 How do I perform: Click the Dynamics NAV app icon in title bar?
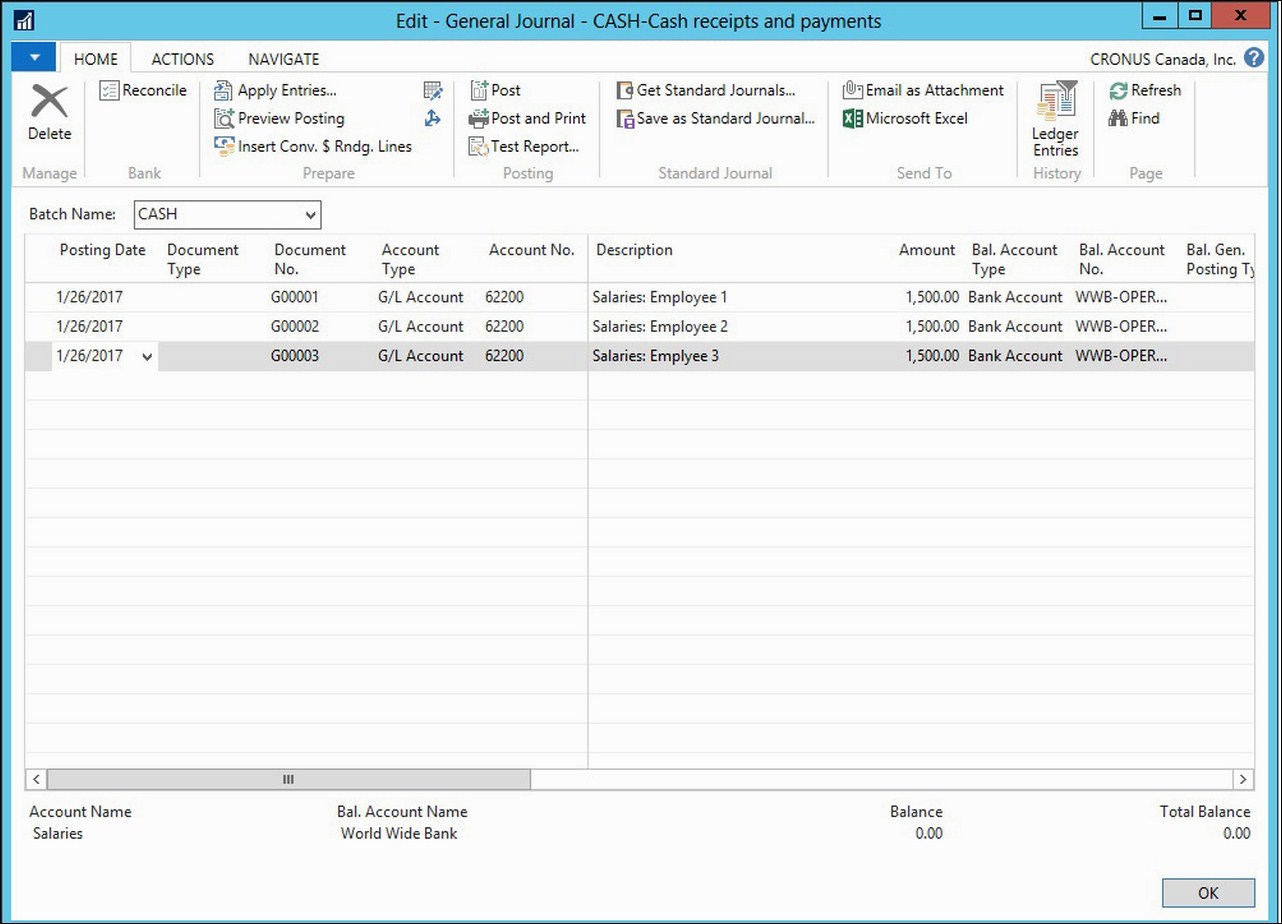click(x=25, y=20)
